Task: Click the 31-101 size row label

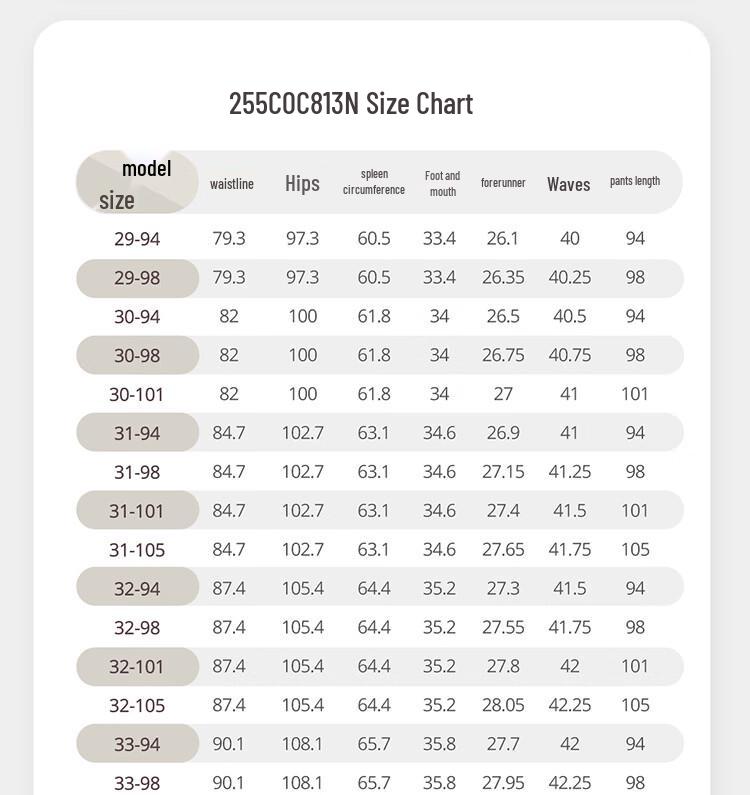Action: coord(137,510)
